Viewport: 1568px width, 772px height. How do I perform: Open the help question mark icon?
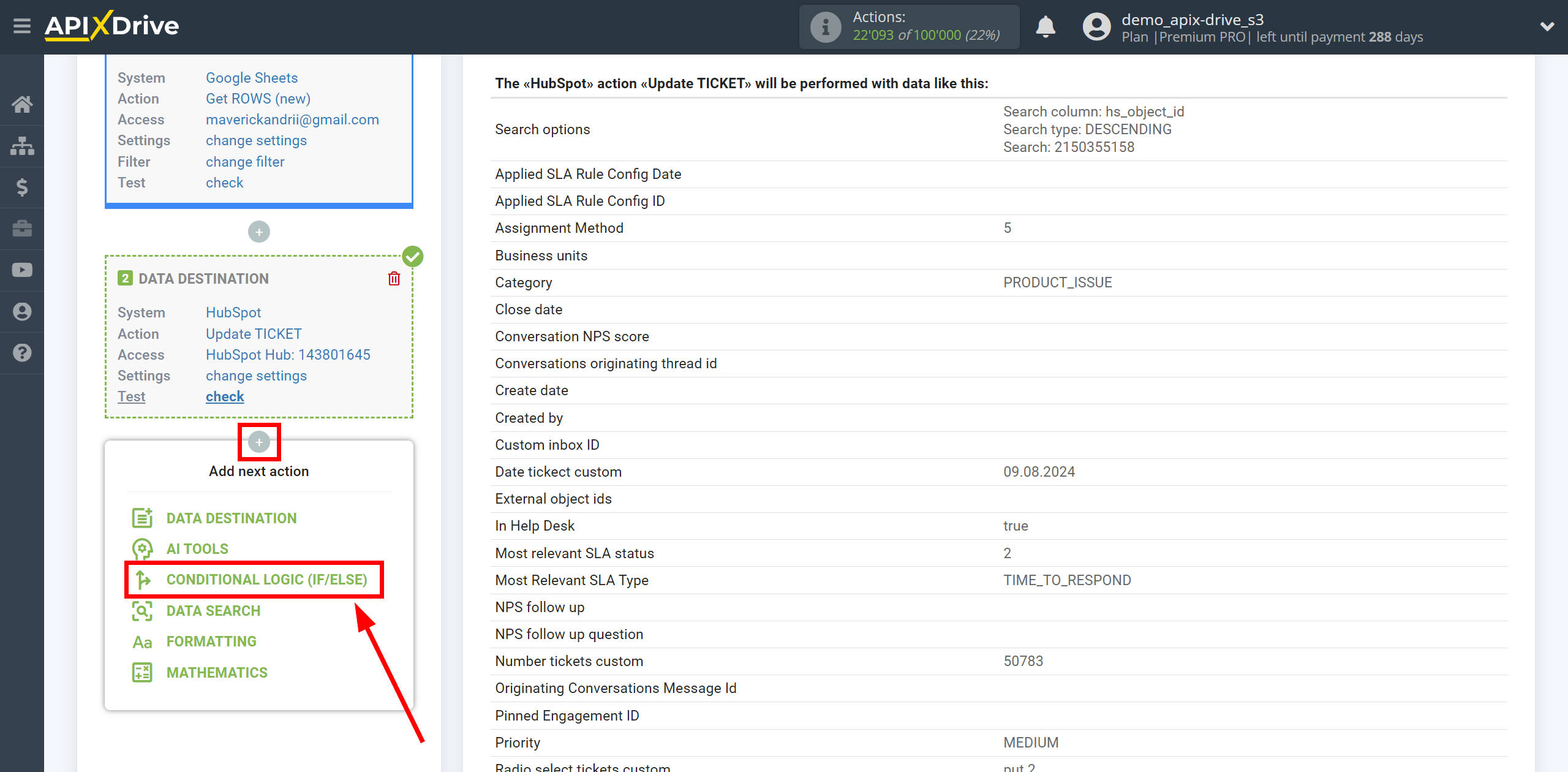[x=22, y=353]
